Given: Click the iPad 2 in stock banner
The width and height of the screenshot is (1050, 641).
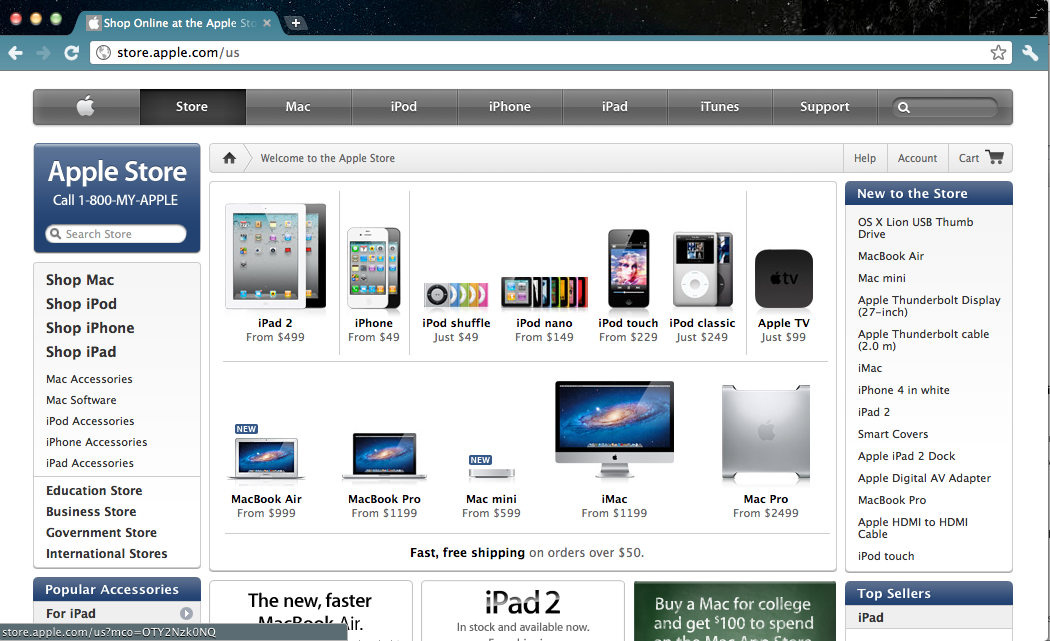Looking at the screenshot, I should coord(523,612).
